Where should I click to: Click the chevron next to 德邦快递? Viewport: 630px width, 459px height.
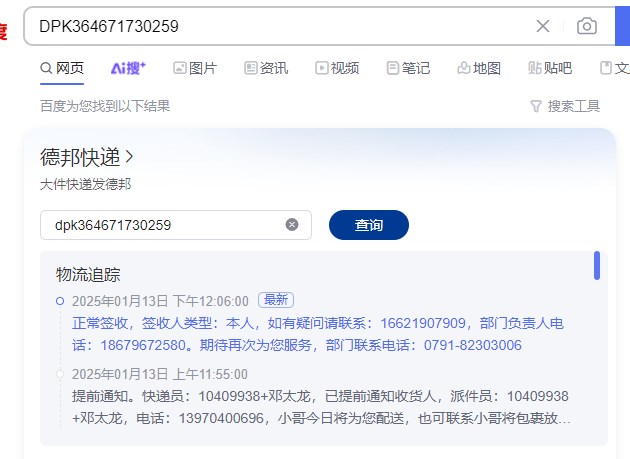point(129,157)
